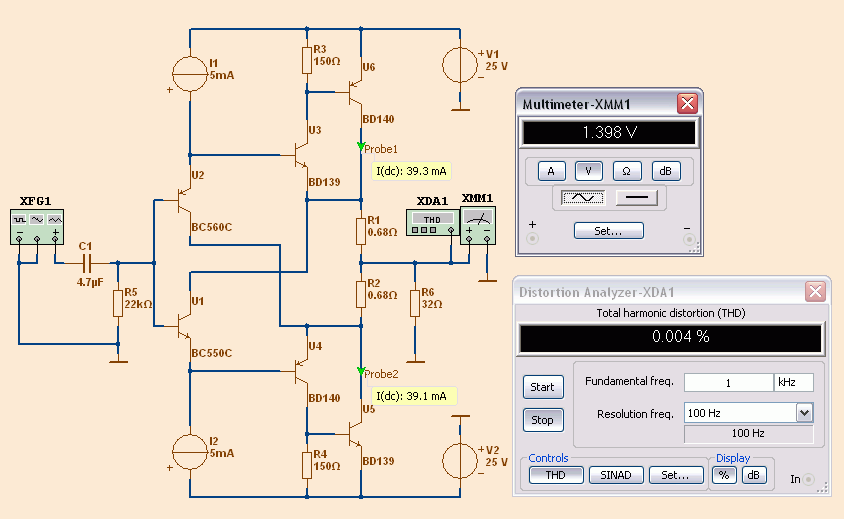The width and height of the screenshot is (844, 519).
Task: Display distortion in percent
Action: tap(725, 475)
